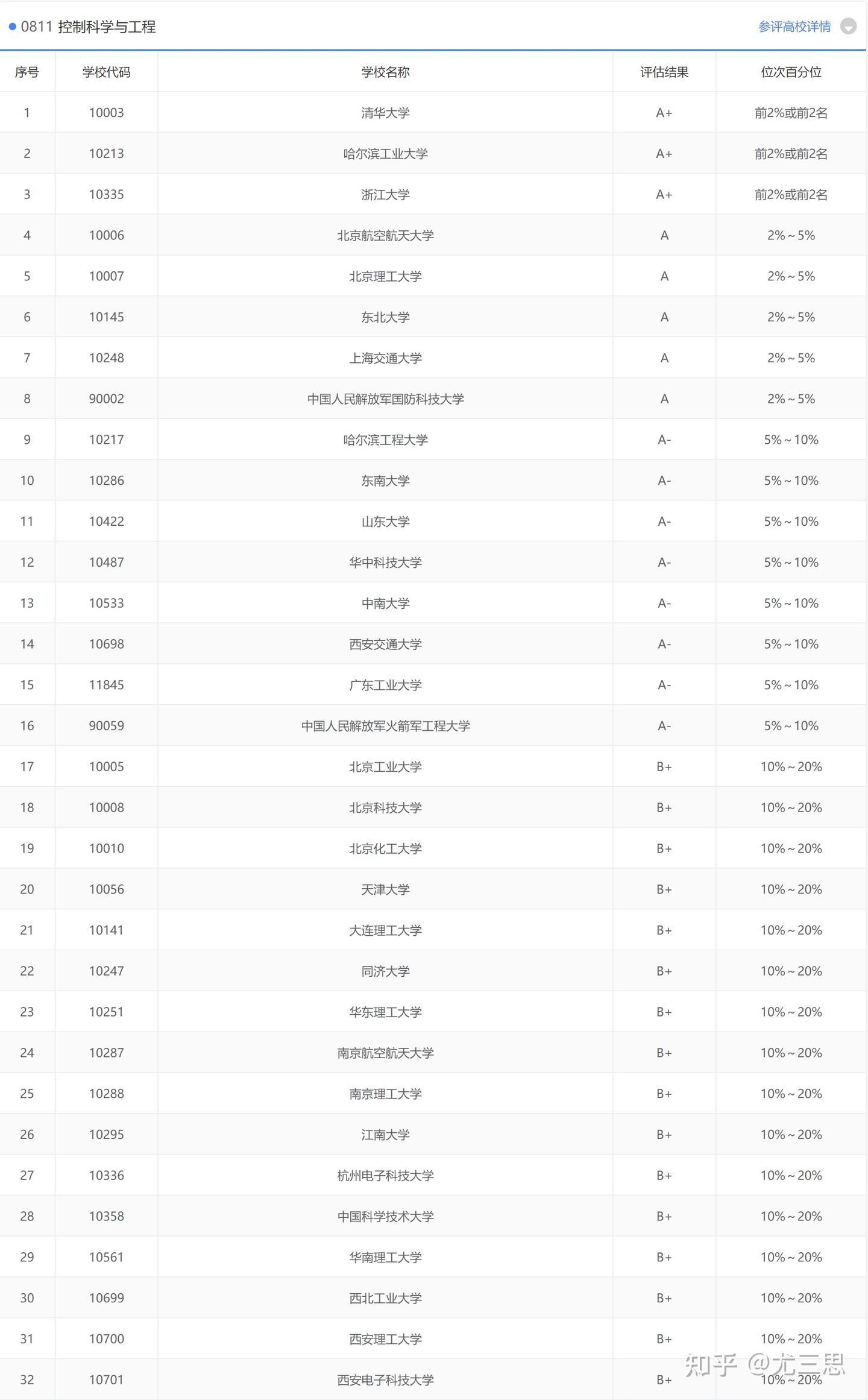
Task: Click the 上海交通大学 school name
Action: coord(385,358)
